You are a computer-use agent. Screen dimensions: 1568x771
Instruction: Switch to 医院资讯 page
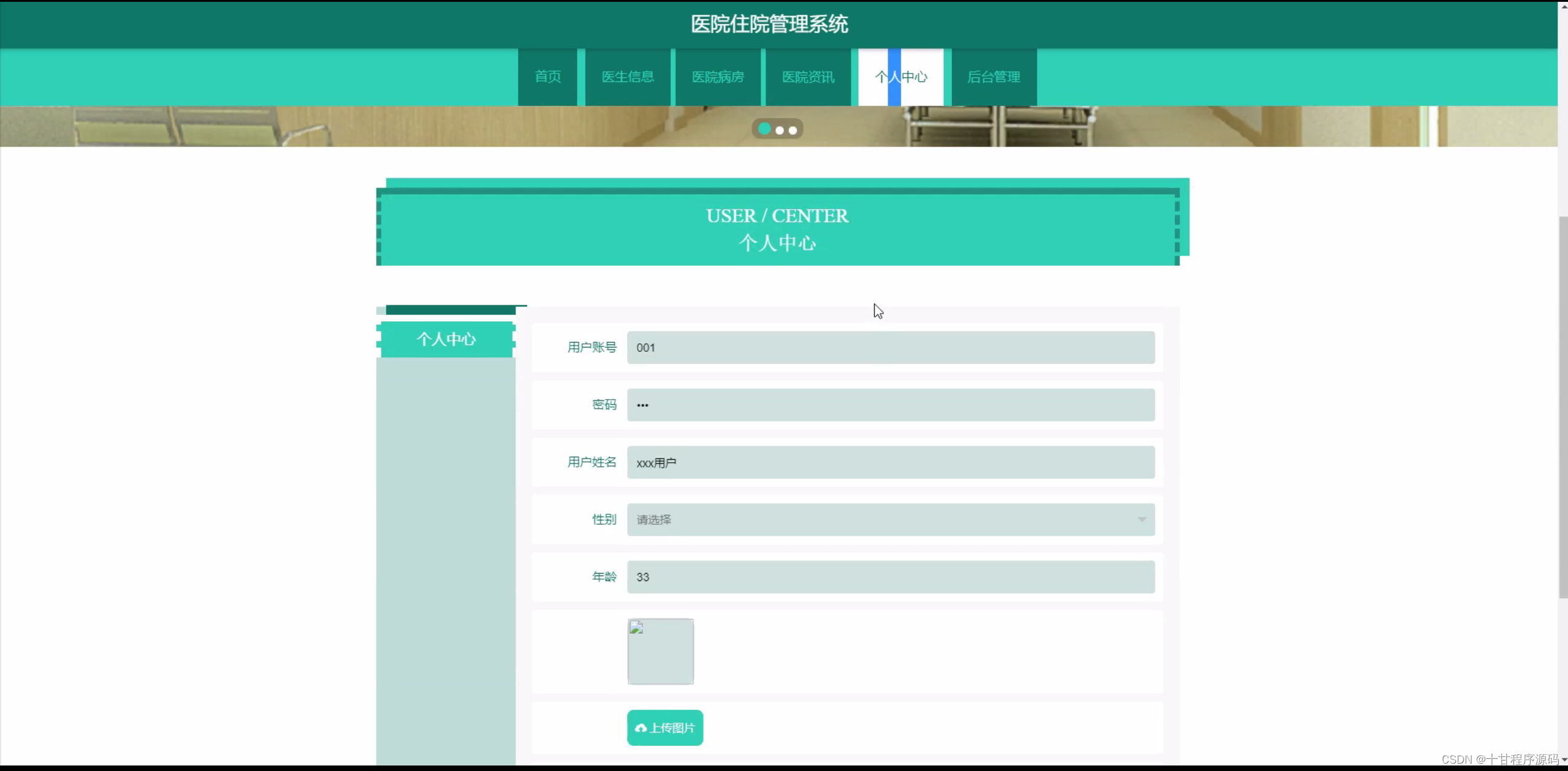tap(807, 77)
